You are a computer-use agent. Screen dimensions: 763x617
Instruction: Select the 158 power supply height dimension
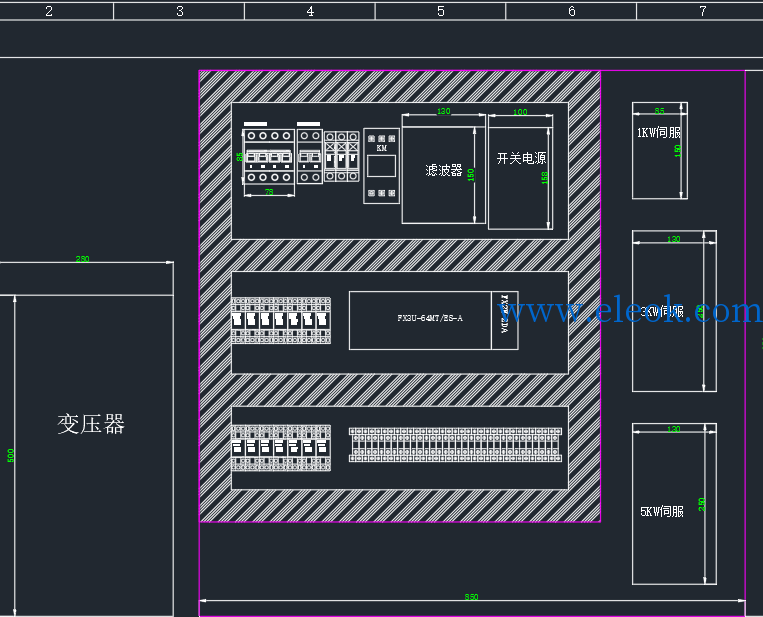point(545,178)
